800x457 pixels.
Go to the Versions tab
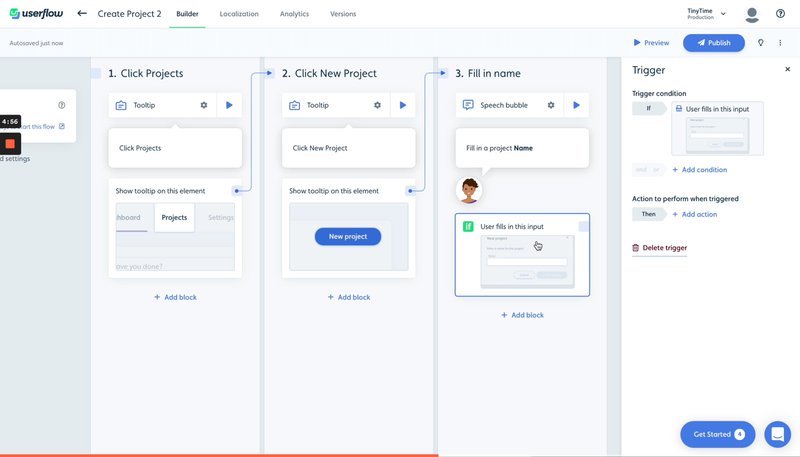[x=343, y=14]
